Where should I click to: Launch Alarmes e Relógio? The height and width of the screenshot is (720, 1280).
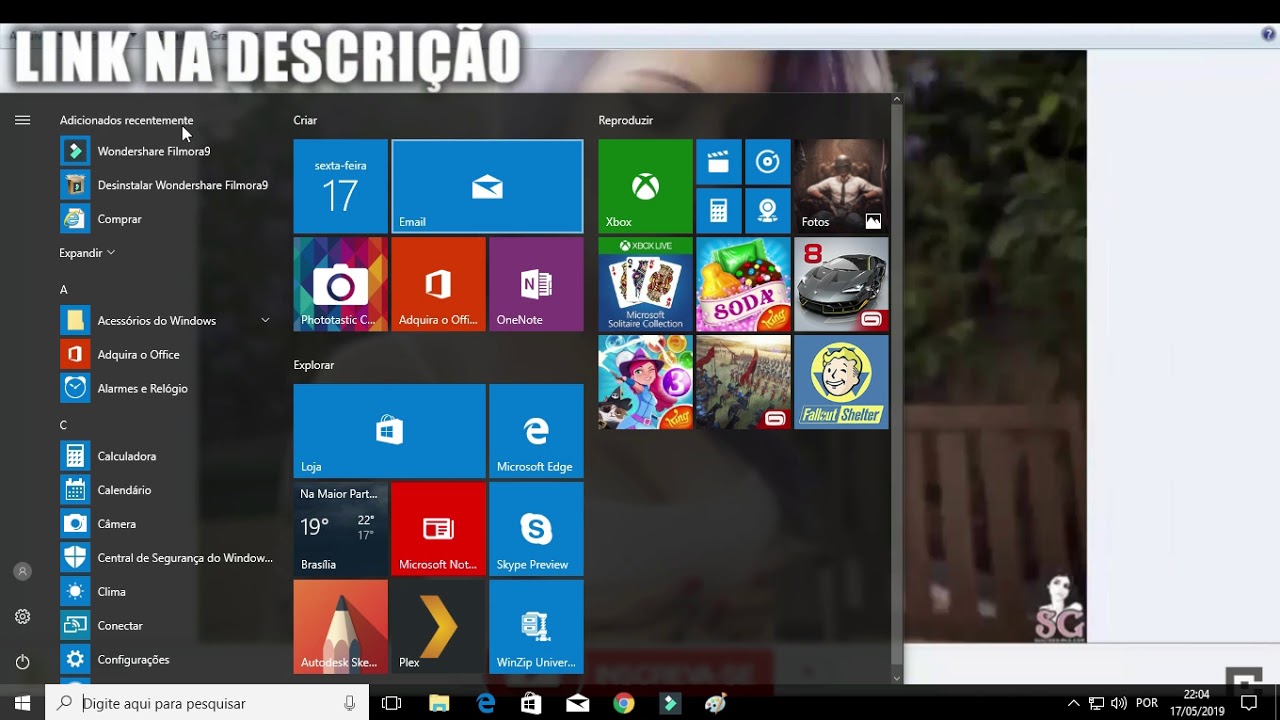(x=165, y=389)
